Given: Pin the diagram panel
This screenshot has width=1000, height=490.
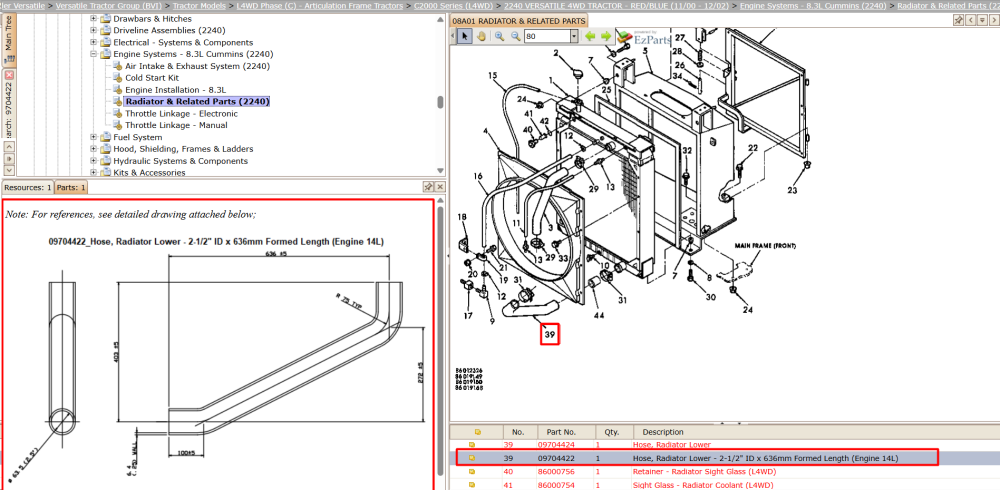Looking at the screenshot, I should pyautogui.click(x=959, y=20).
